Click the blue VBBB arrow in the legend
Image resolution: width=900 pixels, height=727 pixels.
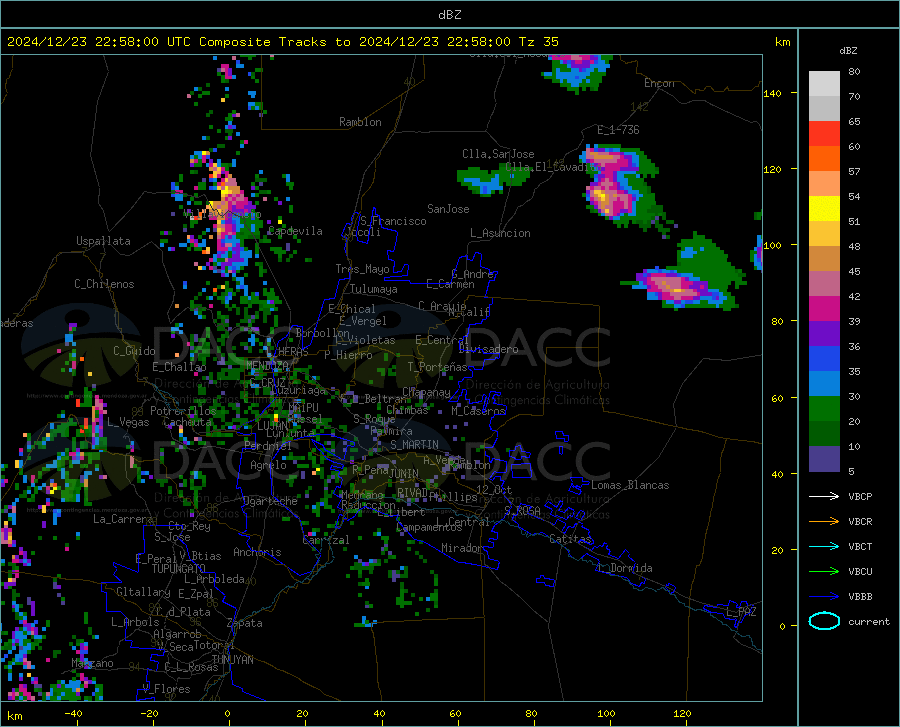(x=824, y=596)
